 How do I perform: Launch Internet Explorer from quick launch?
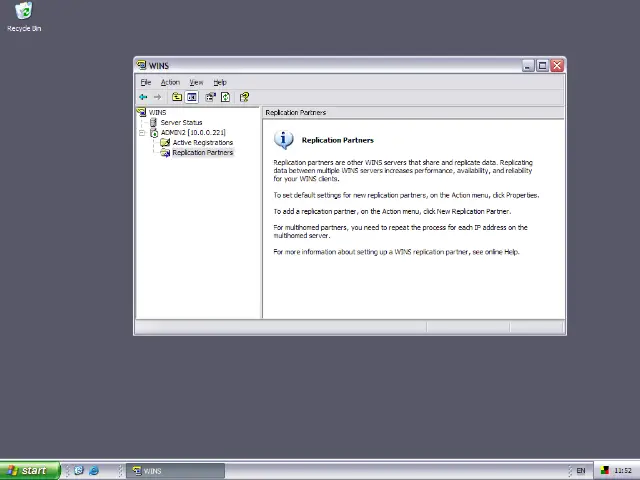point(94,471)
